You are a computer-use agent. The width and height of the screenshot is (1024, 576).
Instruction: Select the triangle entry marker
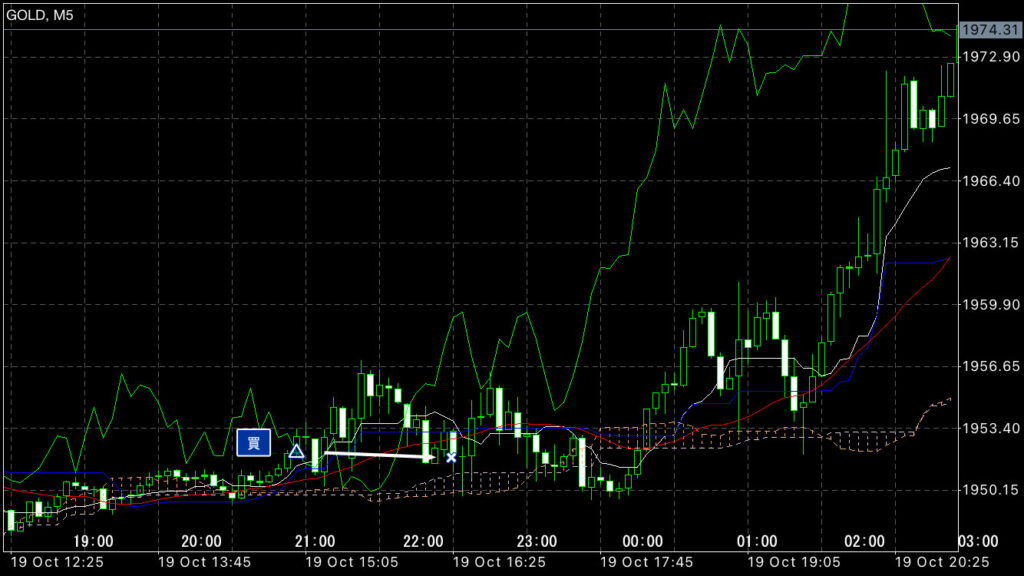(296, 452)
